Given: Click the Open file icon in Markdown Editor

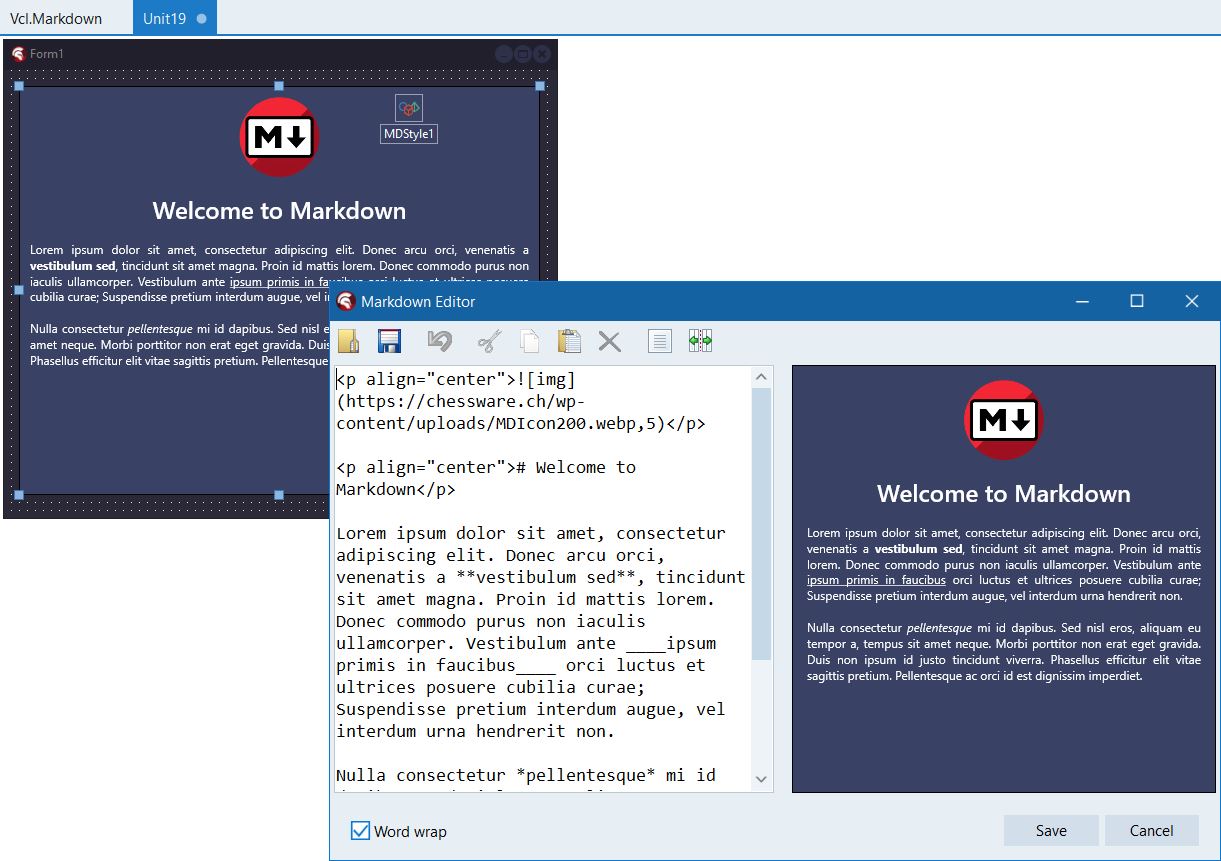Looking at the screenshot, I should [x=348, y=341].
